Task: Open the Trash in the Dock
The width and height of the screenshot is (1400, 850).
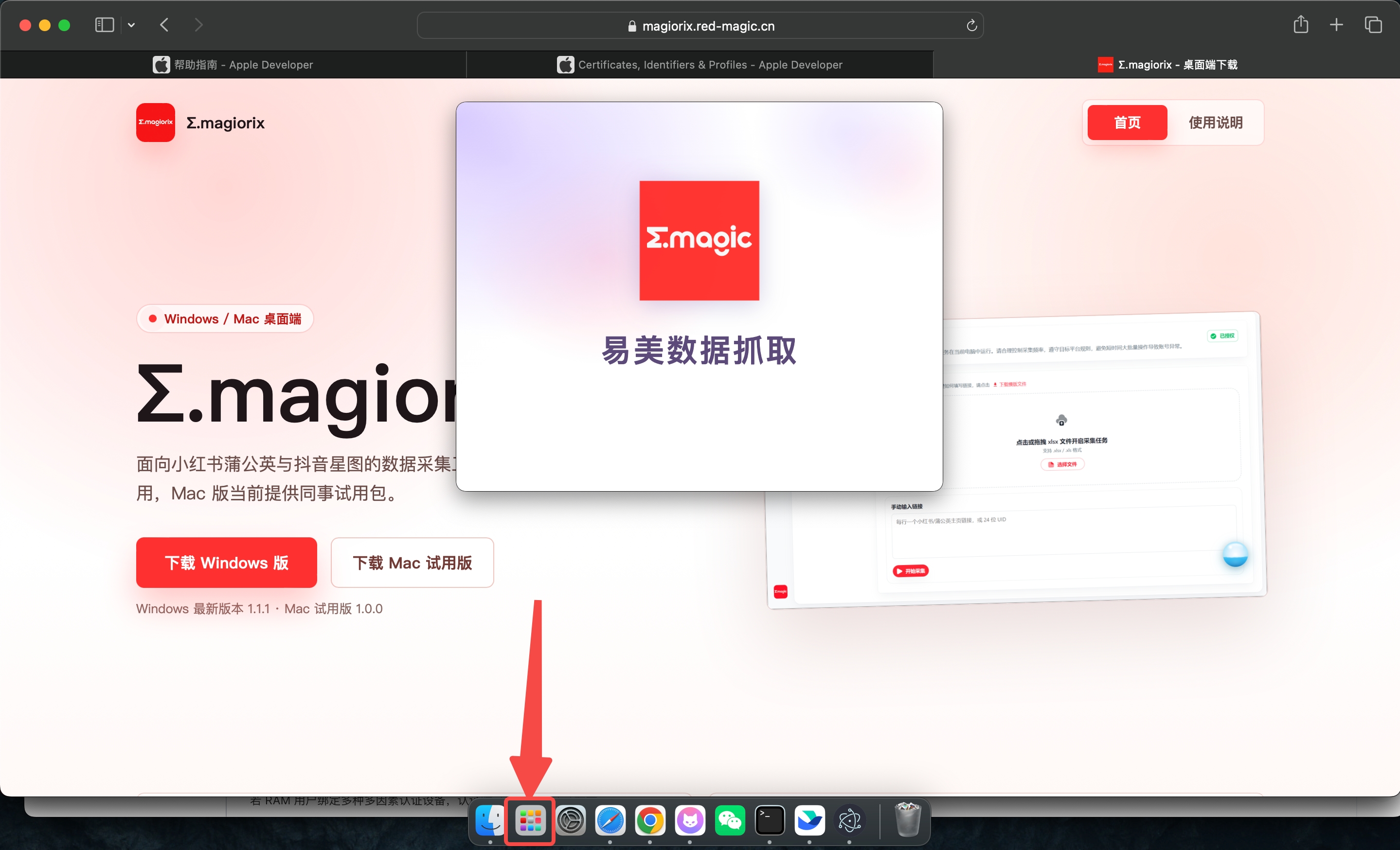Action: [x=907, y=819]
